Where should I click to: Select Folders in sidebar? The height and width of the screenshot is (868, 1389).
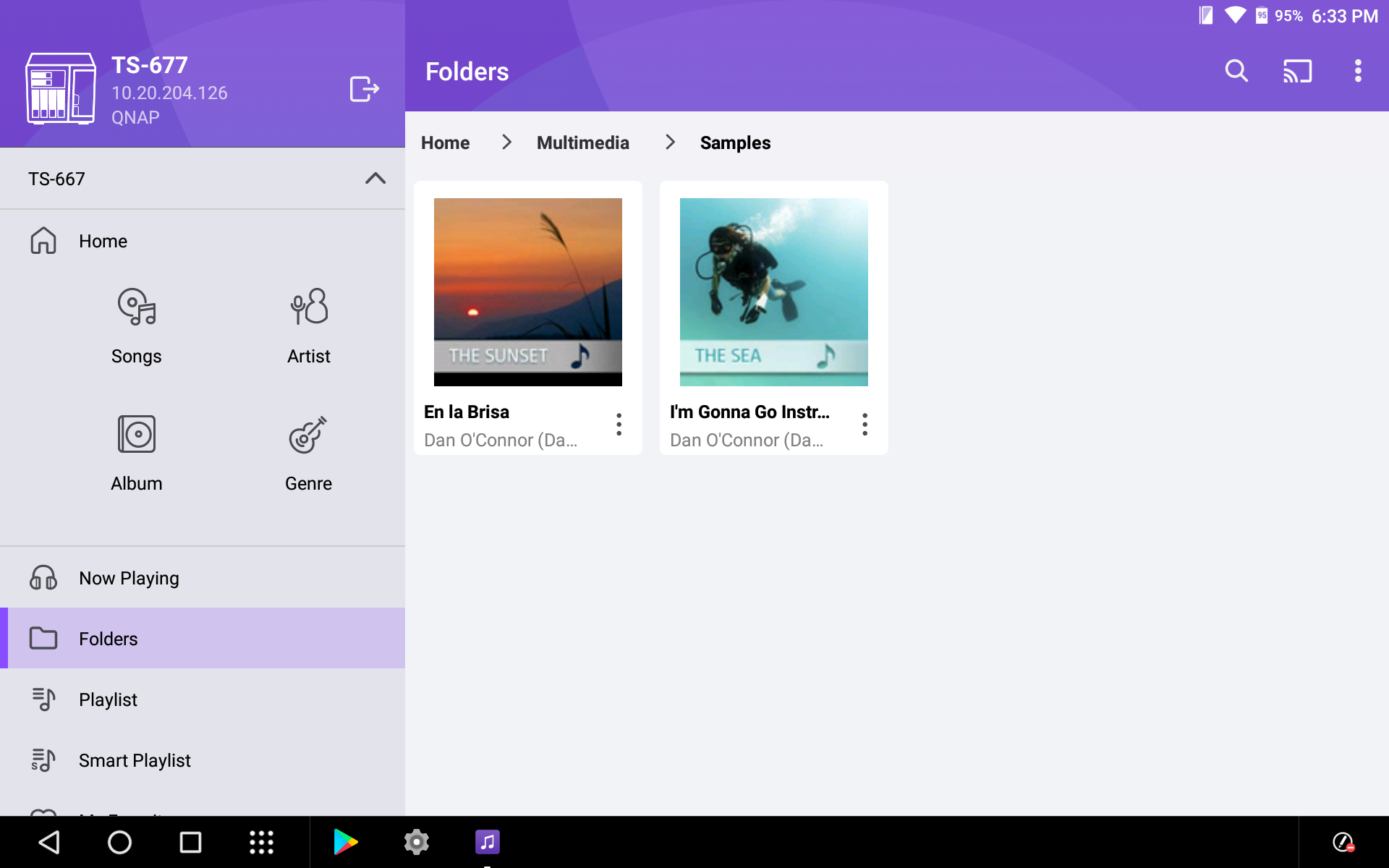[x=203, y=638]
